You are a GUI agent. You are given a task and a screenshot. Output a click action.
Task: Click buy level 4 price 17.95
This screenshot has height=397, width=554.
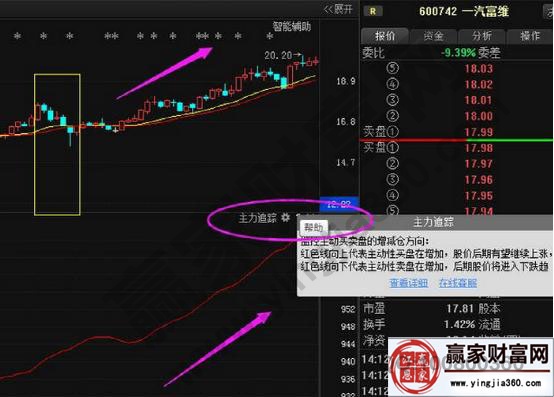point(478,196)
